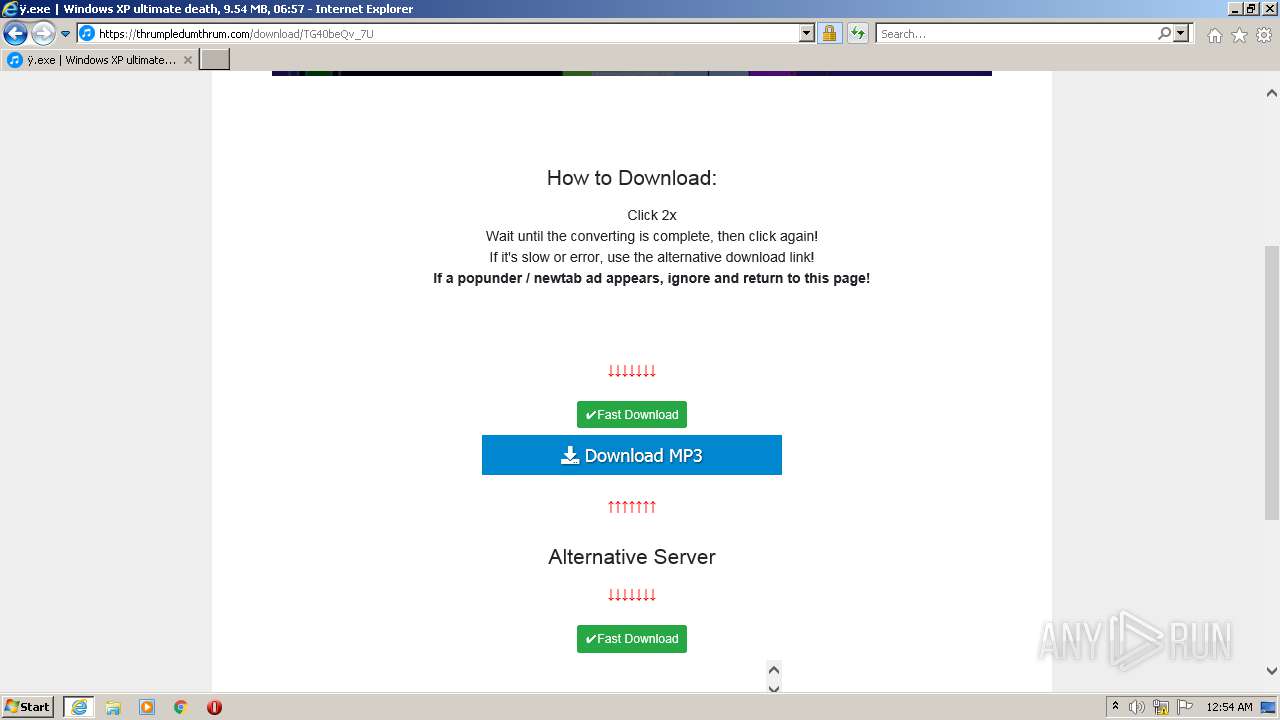
Task: Go back using the browser Back arrow
Action: click(15, 34)
